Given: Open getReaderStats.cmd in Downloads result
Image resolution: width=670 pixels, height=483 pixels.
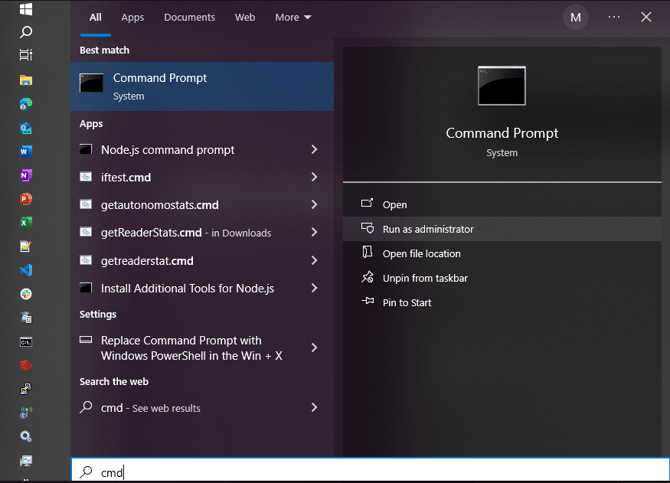Looking at the screenshot, I should pyautogui.click(x=202, y=233).
